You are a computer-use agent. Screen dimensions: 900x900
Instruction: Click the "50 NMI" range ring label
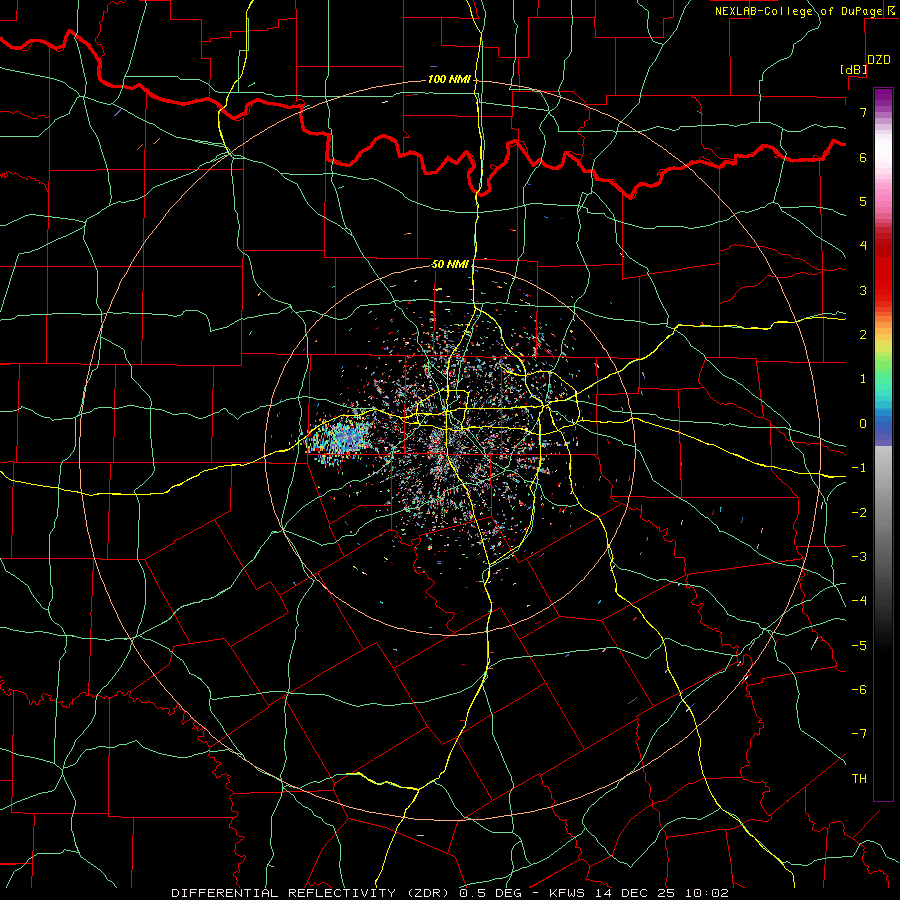[x=451, y=264]
